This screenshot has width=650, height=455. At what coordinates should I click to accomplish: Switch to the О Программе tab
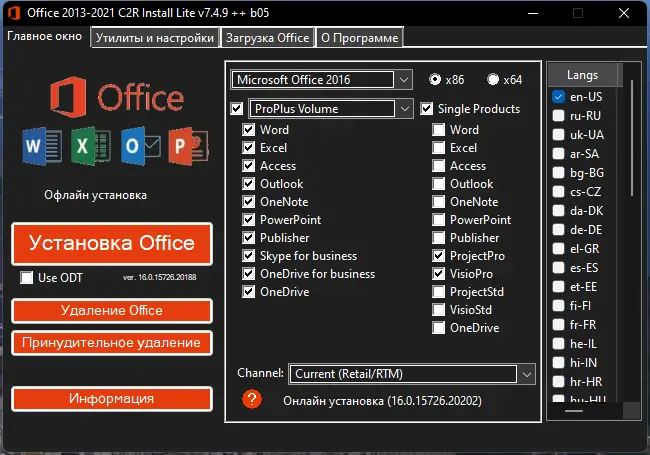click(x=359, y=38)
